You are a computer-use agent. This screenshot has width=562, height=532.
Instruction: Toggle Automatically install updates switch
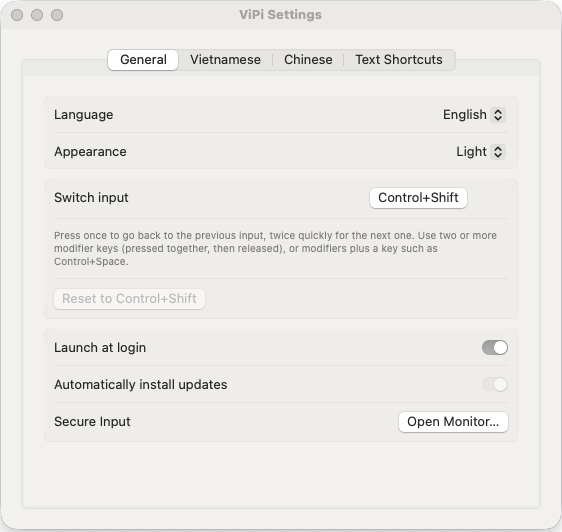click(x=495, y=384)
